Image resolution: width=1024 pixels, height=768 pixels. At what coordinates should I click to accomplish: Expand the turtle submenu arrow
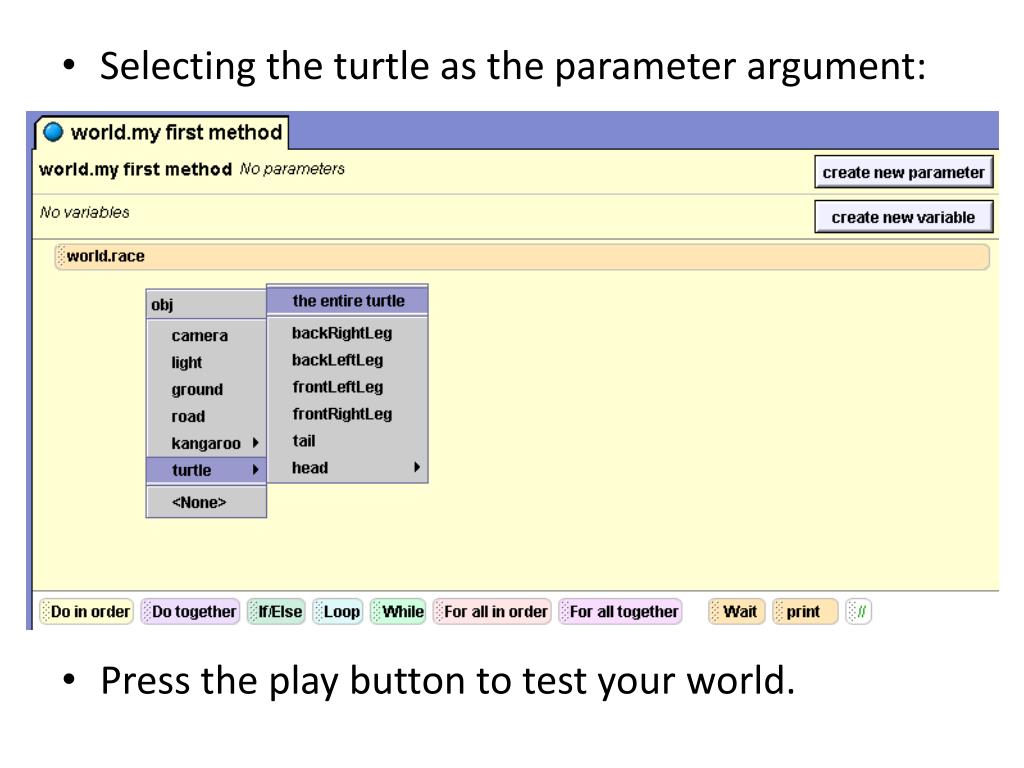[x=256, y=470]
